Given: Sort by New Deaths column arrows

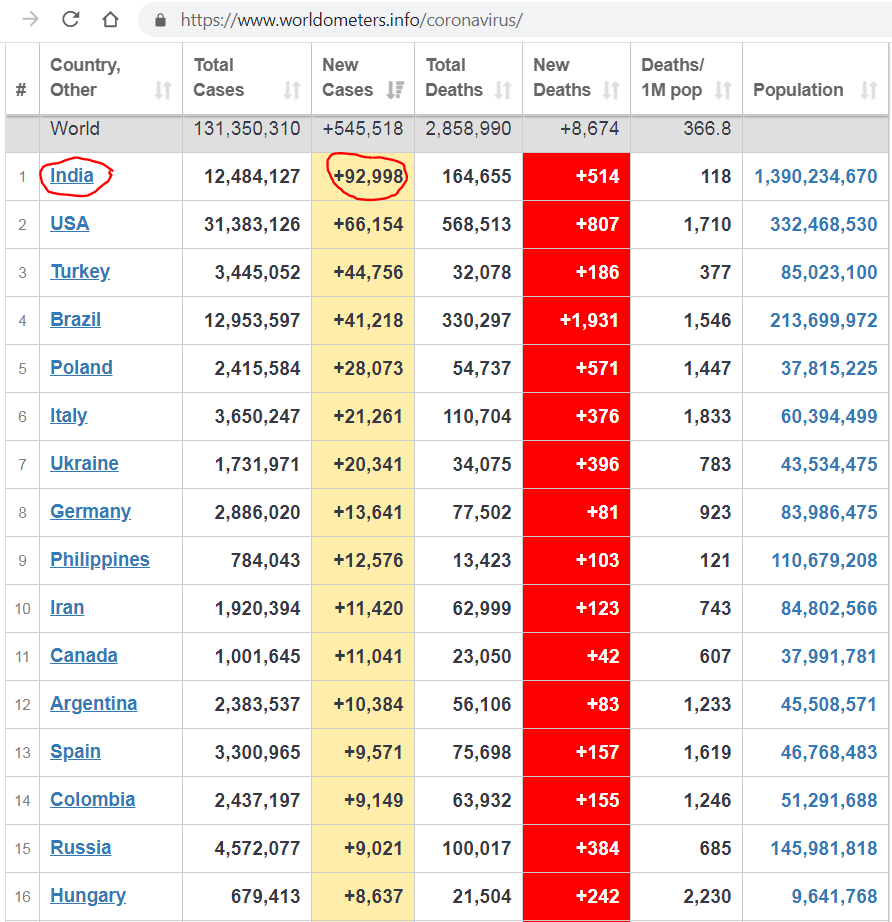Looking at the screenshot, I should [x=612, y=90].
